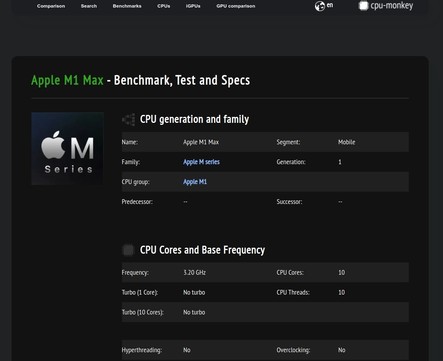443x361 pixels.
Task: Click the cpu-monkey site name text
Action: [392, 6]
